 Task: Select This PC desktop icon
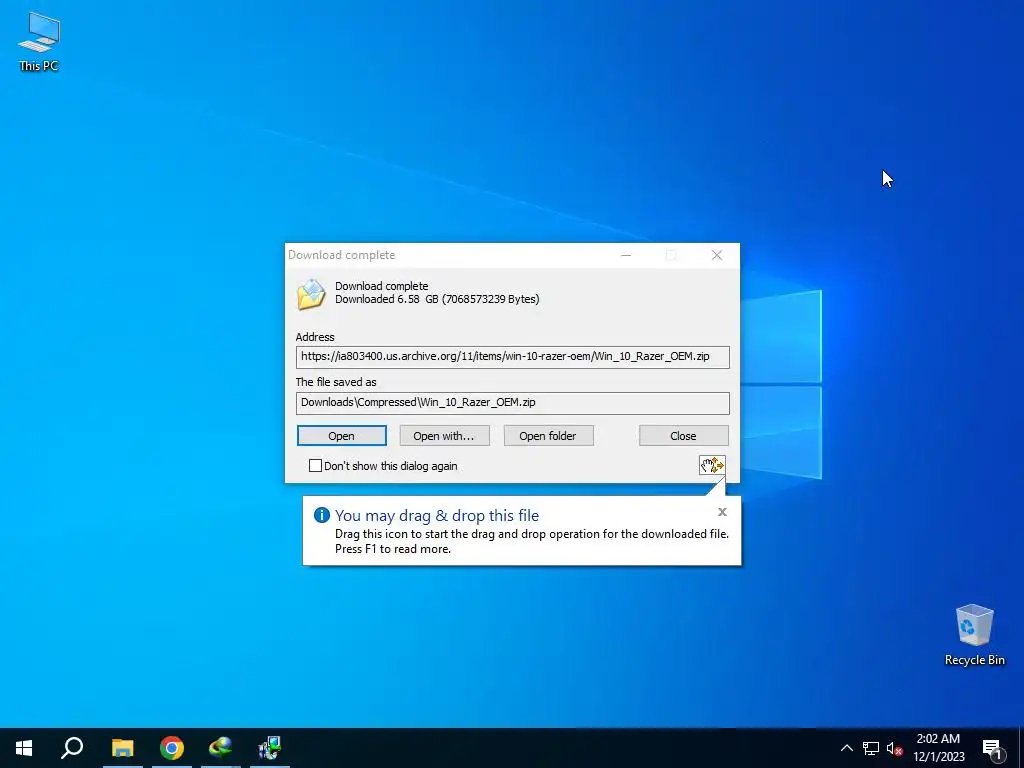click(39, 41)
